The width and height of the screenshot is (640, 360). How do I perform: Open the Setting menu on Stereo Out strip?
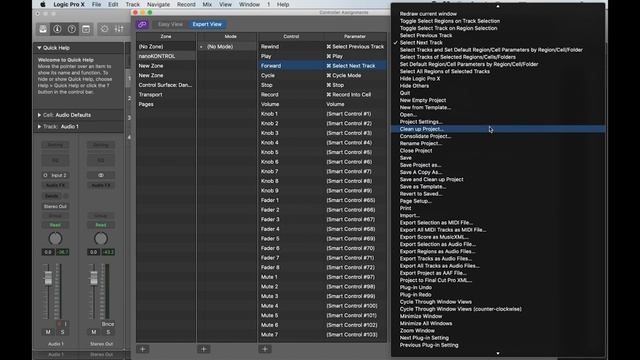(101, 145)
